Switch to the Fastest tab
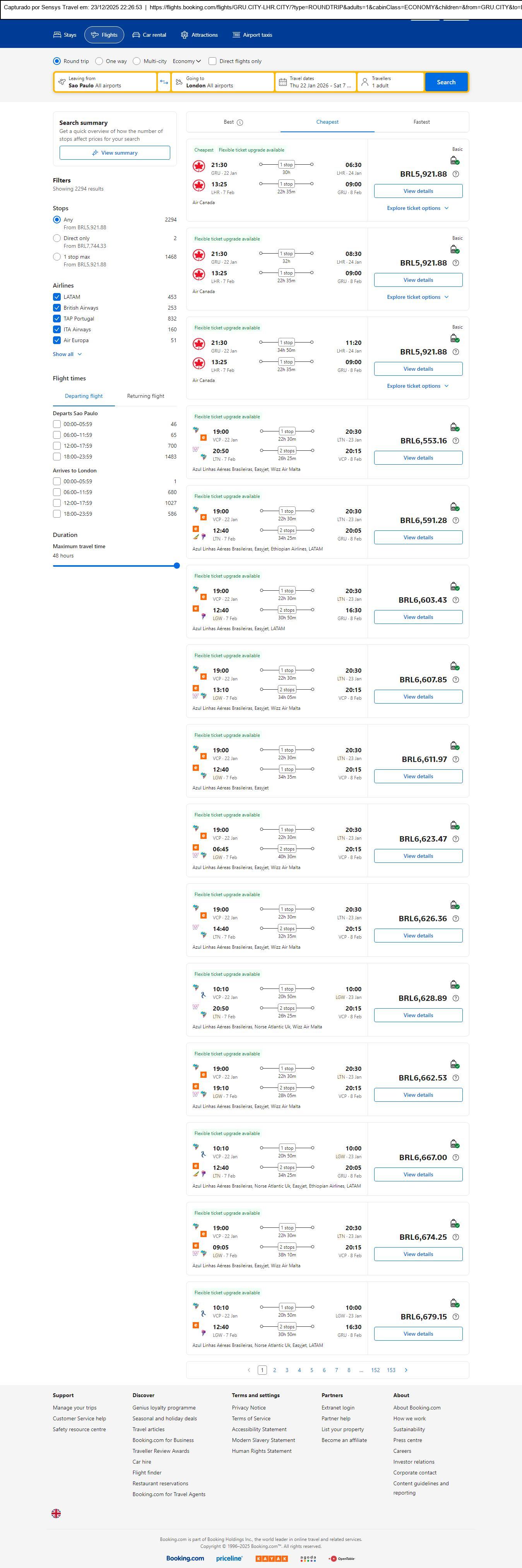 point(421,122)
